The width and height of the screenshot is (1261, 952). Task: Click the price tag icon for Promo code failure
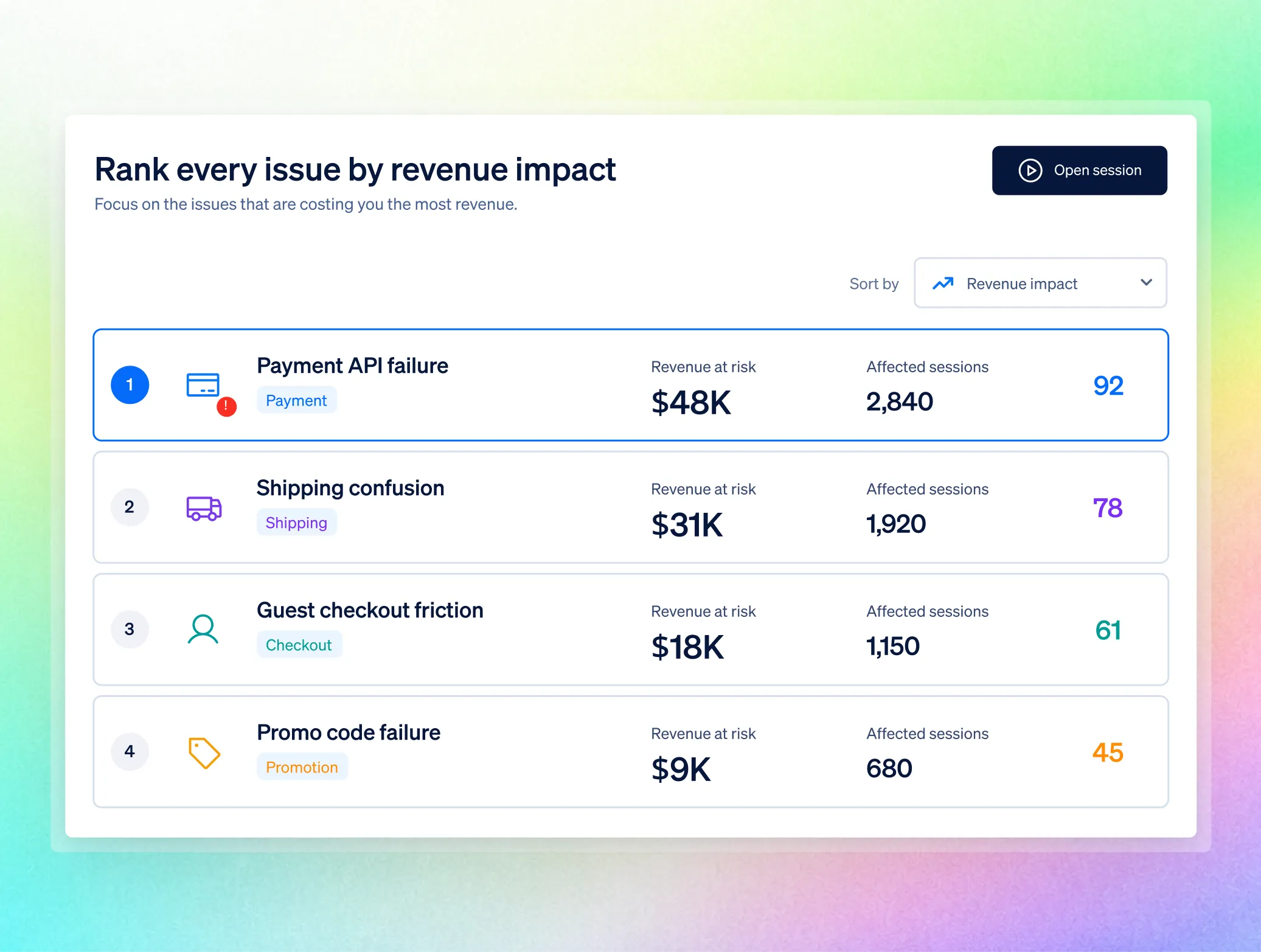(204, 753)
